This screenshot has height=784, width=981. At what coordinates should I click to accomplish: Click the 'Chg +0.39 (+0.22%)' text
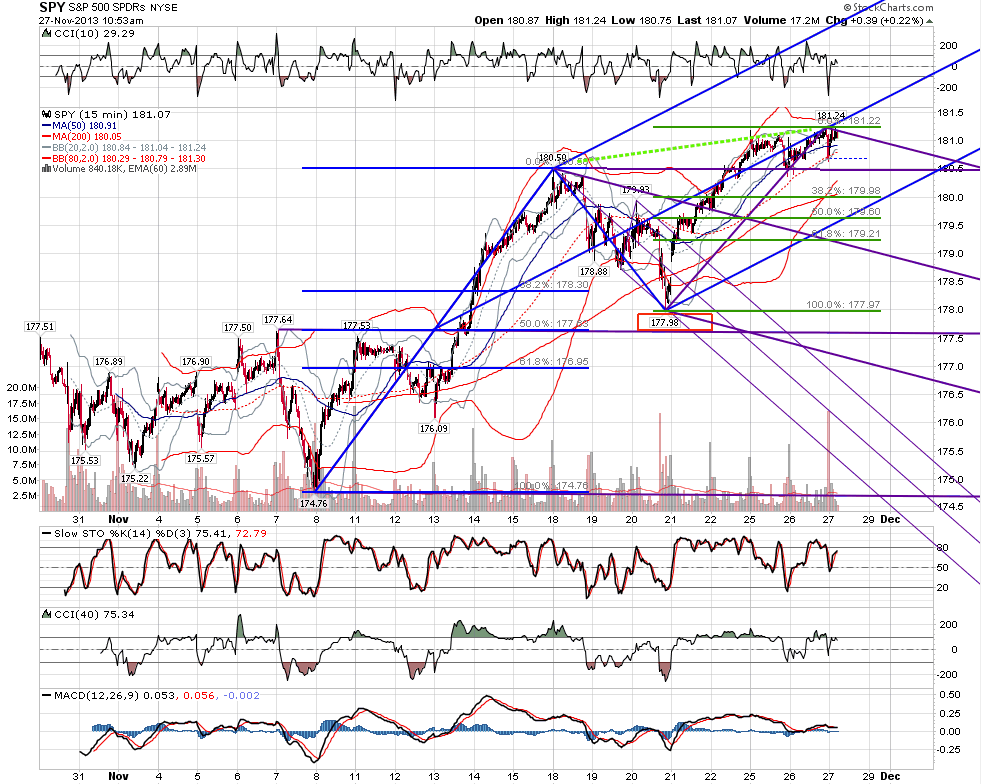874,20
